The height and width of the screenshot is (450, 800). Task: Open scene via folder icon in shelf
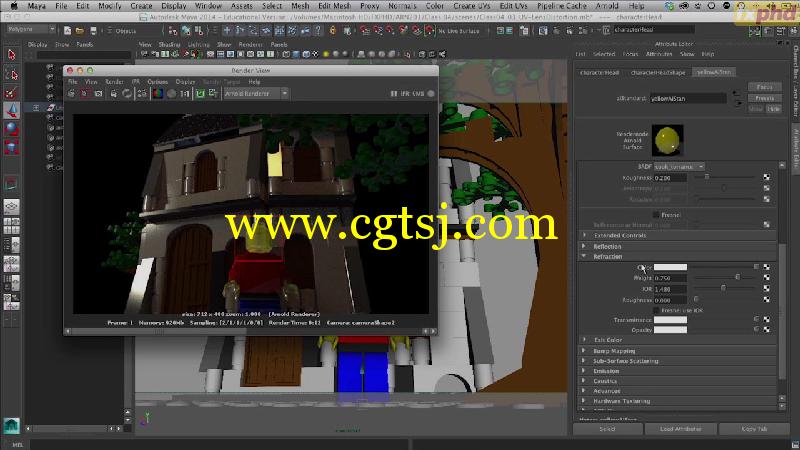(x=80, y=31)
